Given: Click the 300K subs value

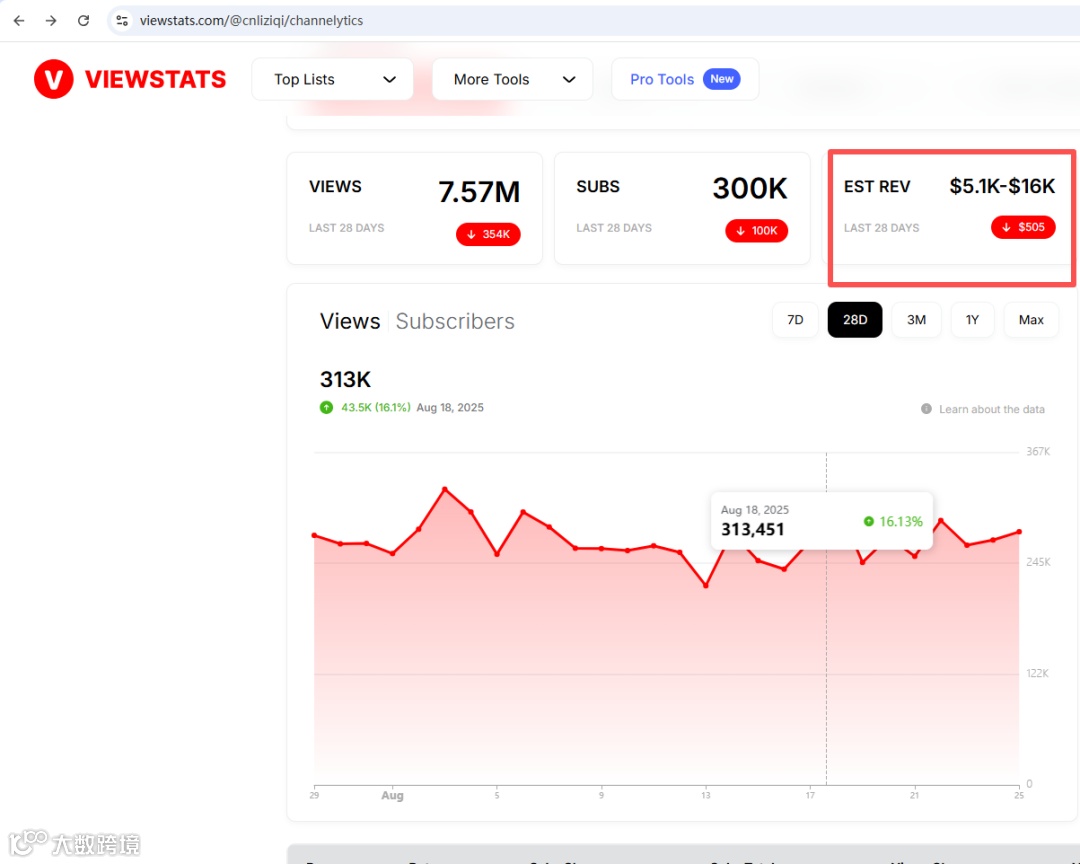Looking at the screenshot, I should (749, 188).
